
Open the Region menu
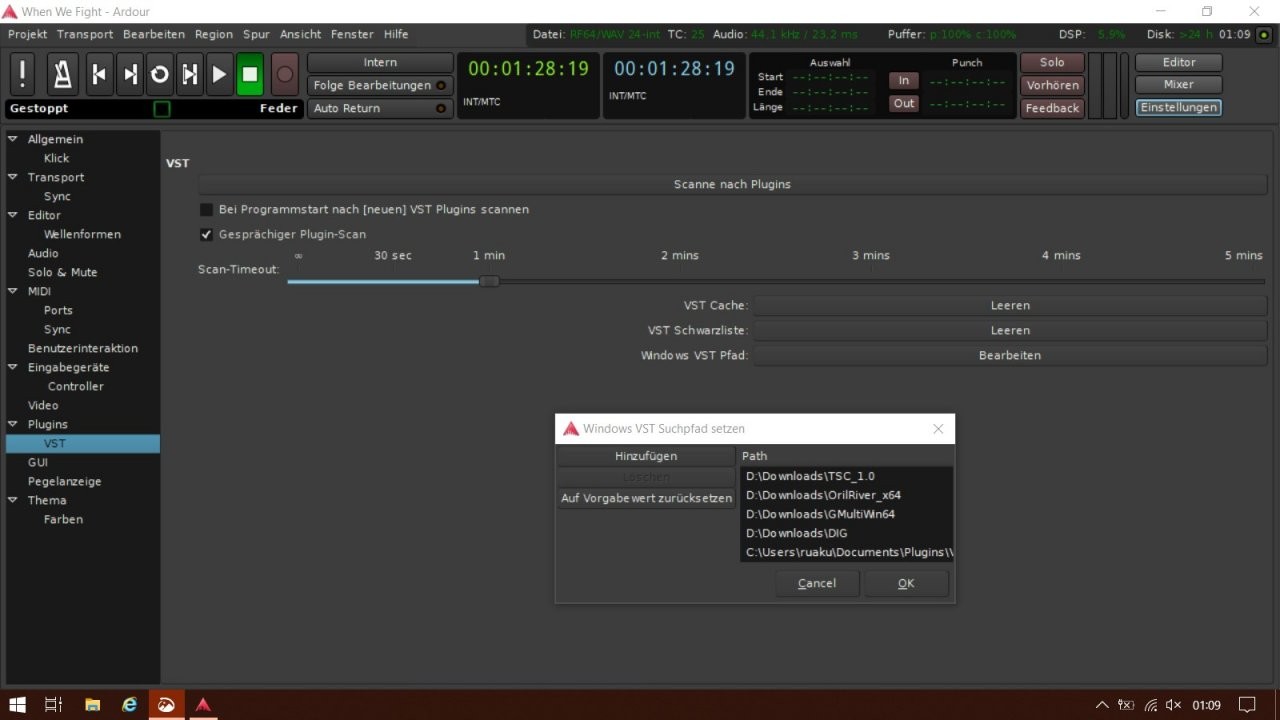coord(214,34)
